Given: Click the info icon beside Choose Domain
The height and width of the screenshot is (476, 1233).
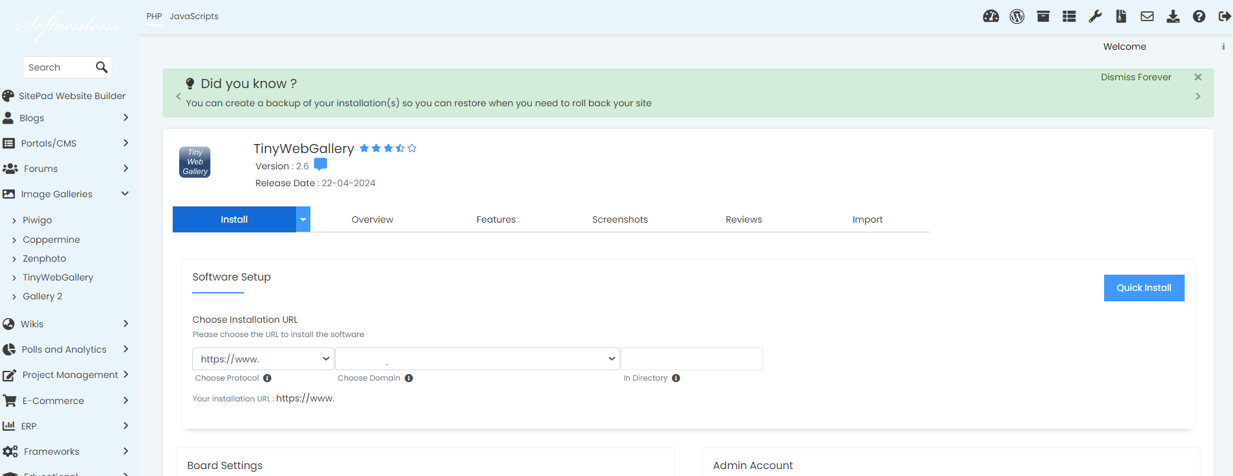Looking at the screenshot, I should click(x=409, y=378).
